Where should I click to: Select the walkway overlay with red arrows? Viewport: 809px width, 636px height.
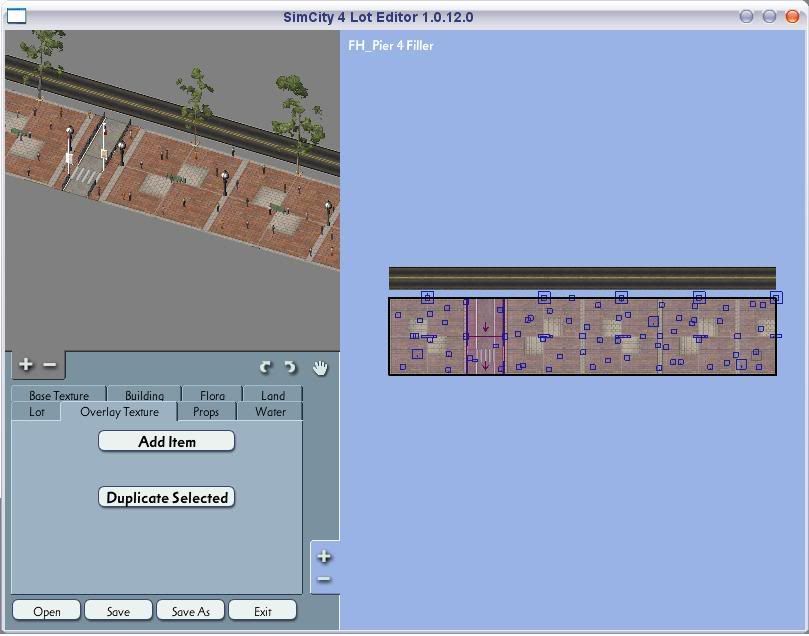[x=485, y=336]
